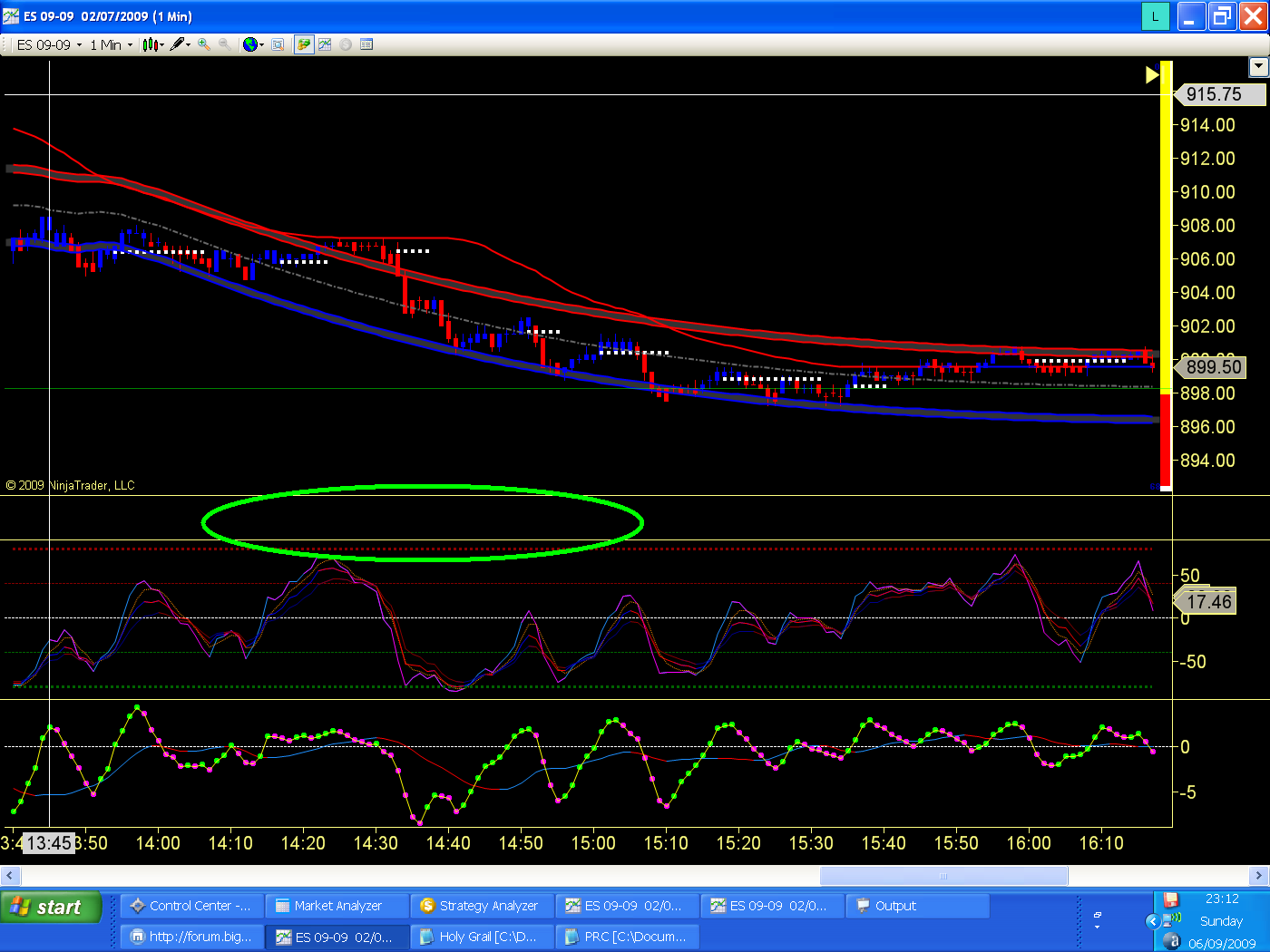This screenshot has height=952, width=1270.
Task: Open the Control Center taskbar button
Action: (x=191, y=906)
